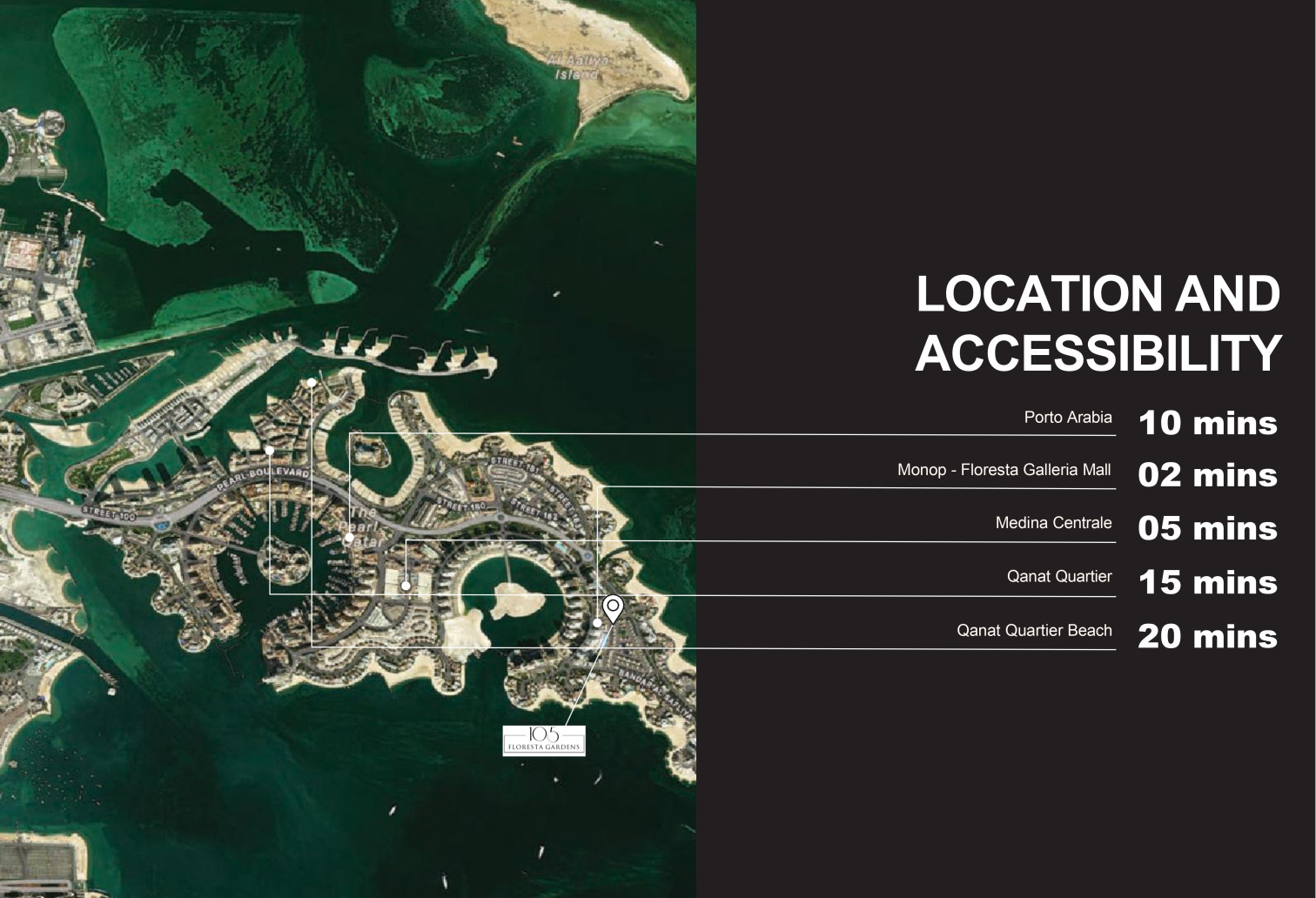The image size is (1316, 898).
Task: Select the Monop - Floresta Galleria Mall label
Action: click(1004, 470)
